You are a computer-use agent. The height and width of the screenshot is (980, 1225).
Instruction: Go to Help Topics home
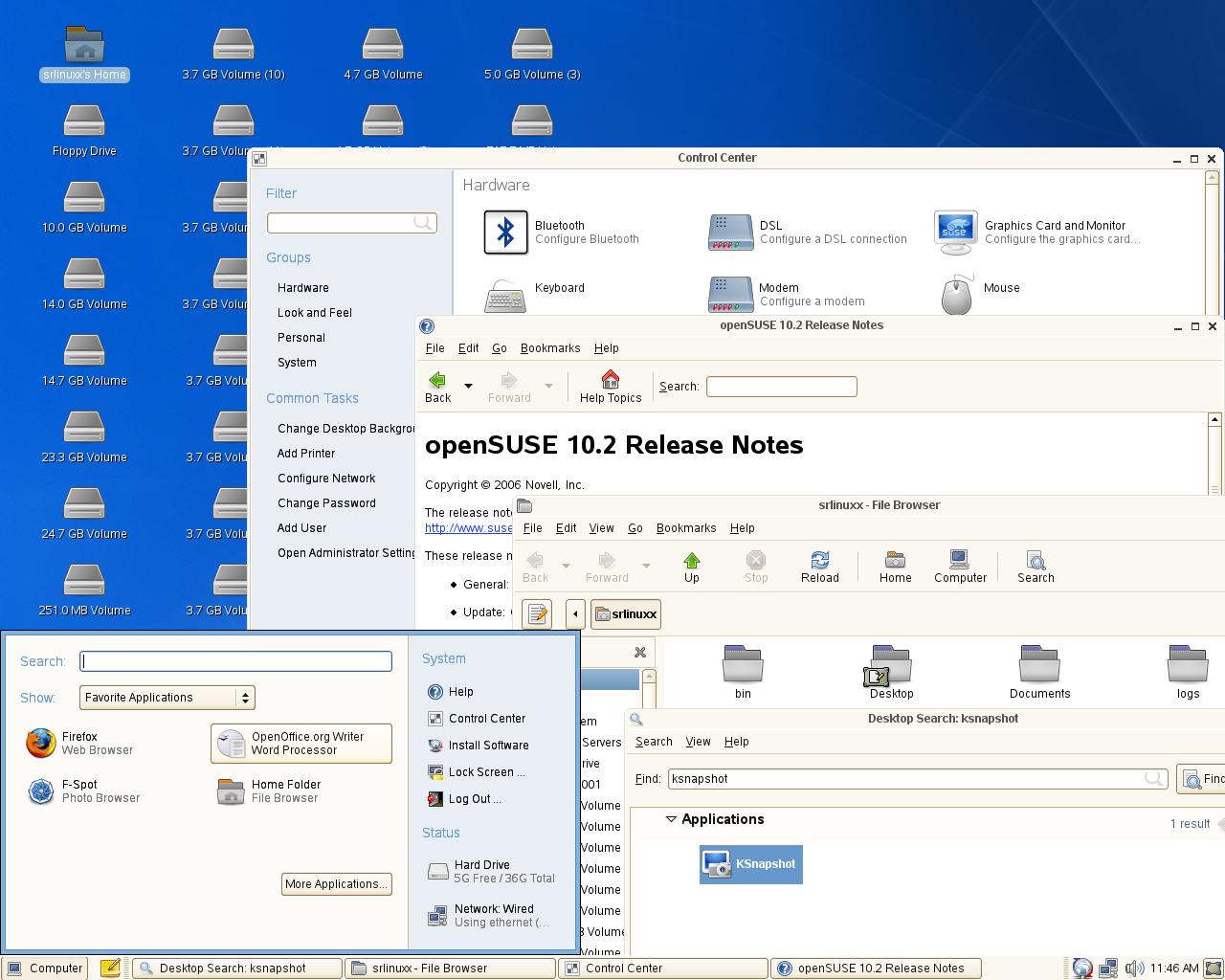point(611,387)
